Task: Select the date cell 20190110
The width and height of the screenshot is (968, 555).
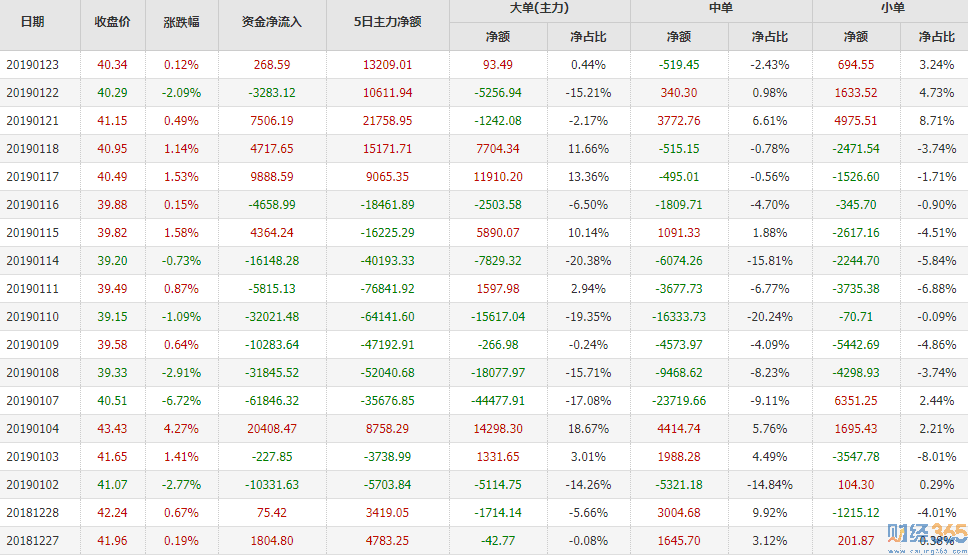Action: point(33,317)
